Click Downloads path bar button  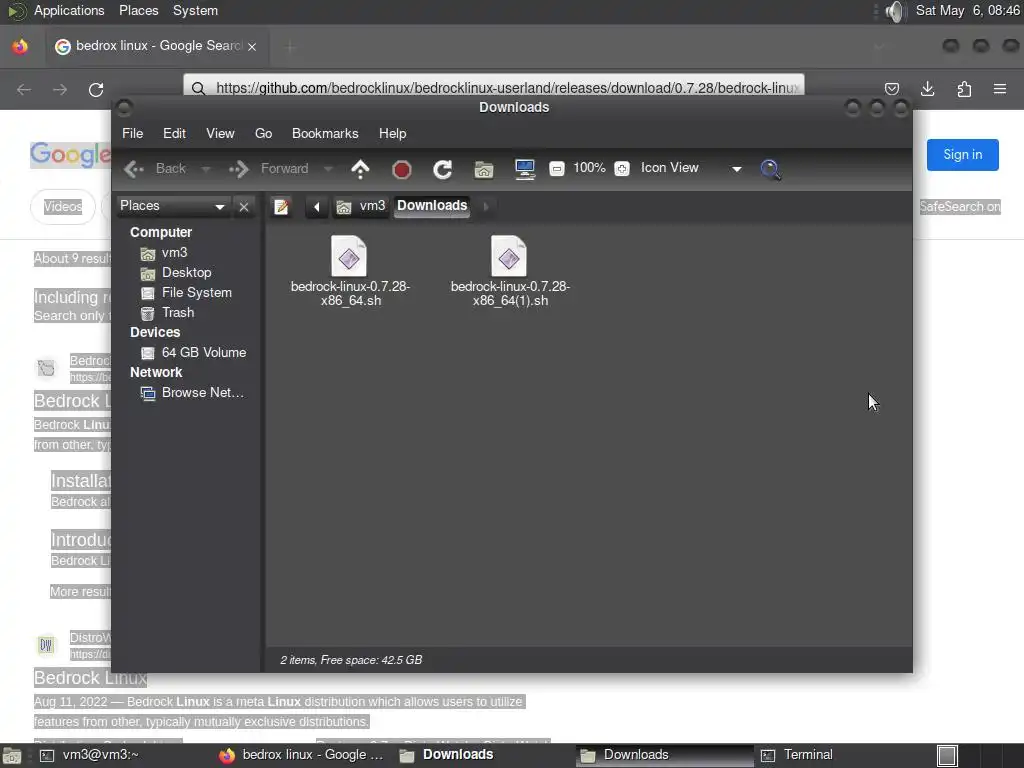pyautogui.click(x=432, y=206)
